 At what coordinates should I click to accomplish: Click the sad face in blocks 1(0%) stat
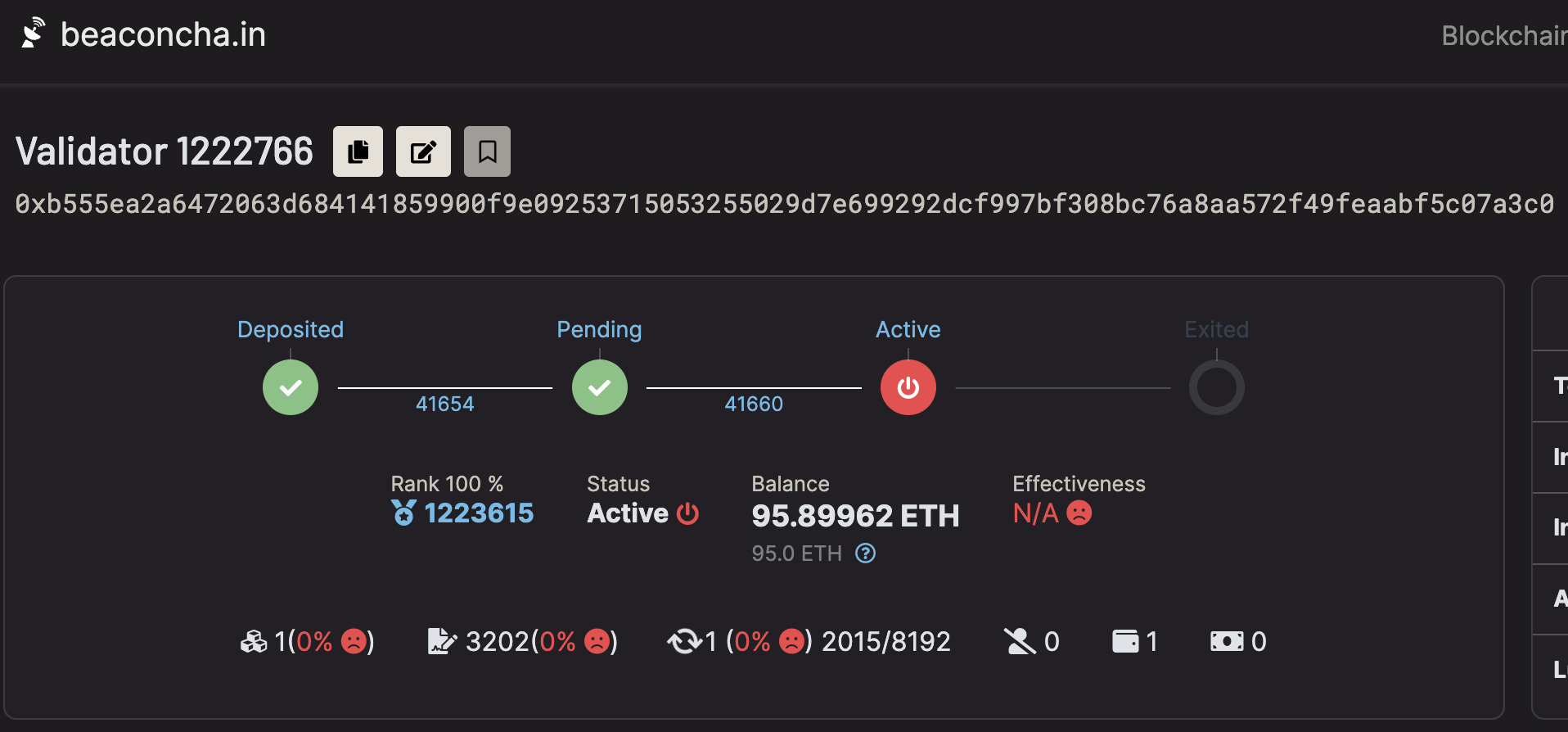click(x=354, y=641)
